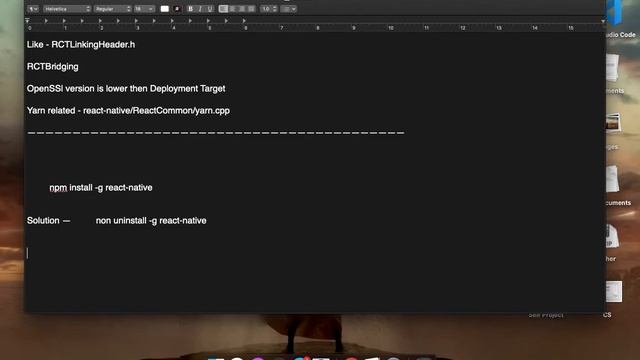
Task: Align text right
Action: [x=242, y=9]
